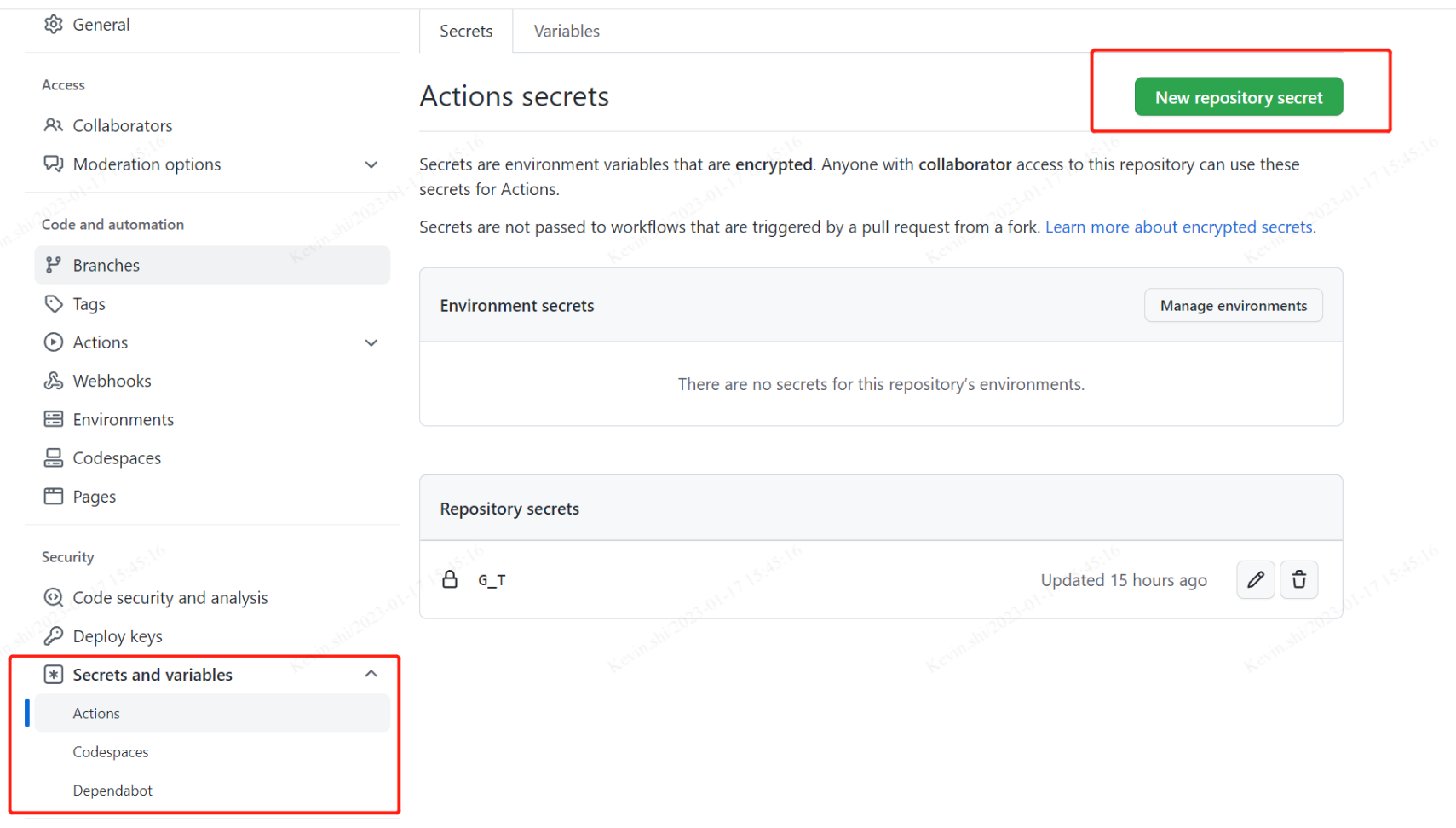
Task: Click the Actions play icon
Action: (54, 342)
